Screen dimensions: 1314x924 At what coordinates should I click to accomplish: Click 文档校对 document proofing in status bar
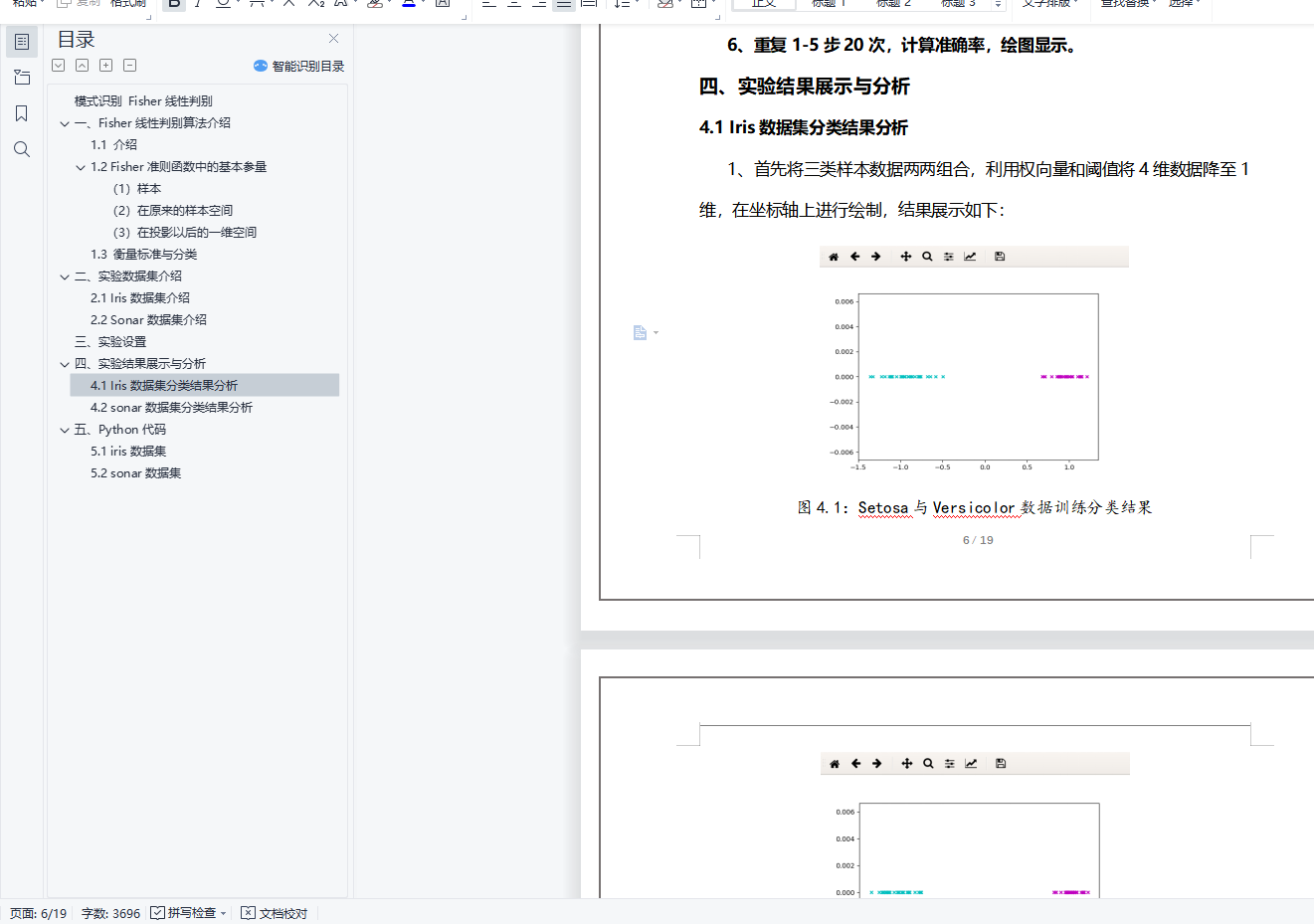click(x=275, y=913)
